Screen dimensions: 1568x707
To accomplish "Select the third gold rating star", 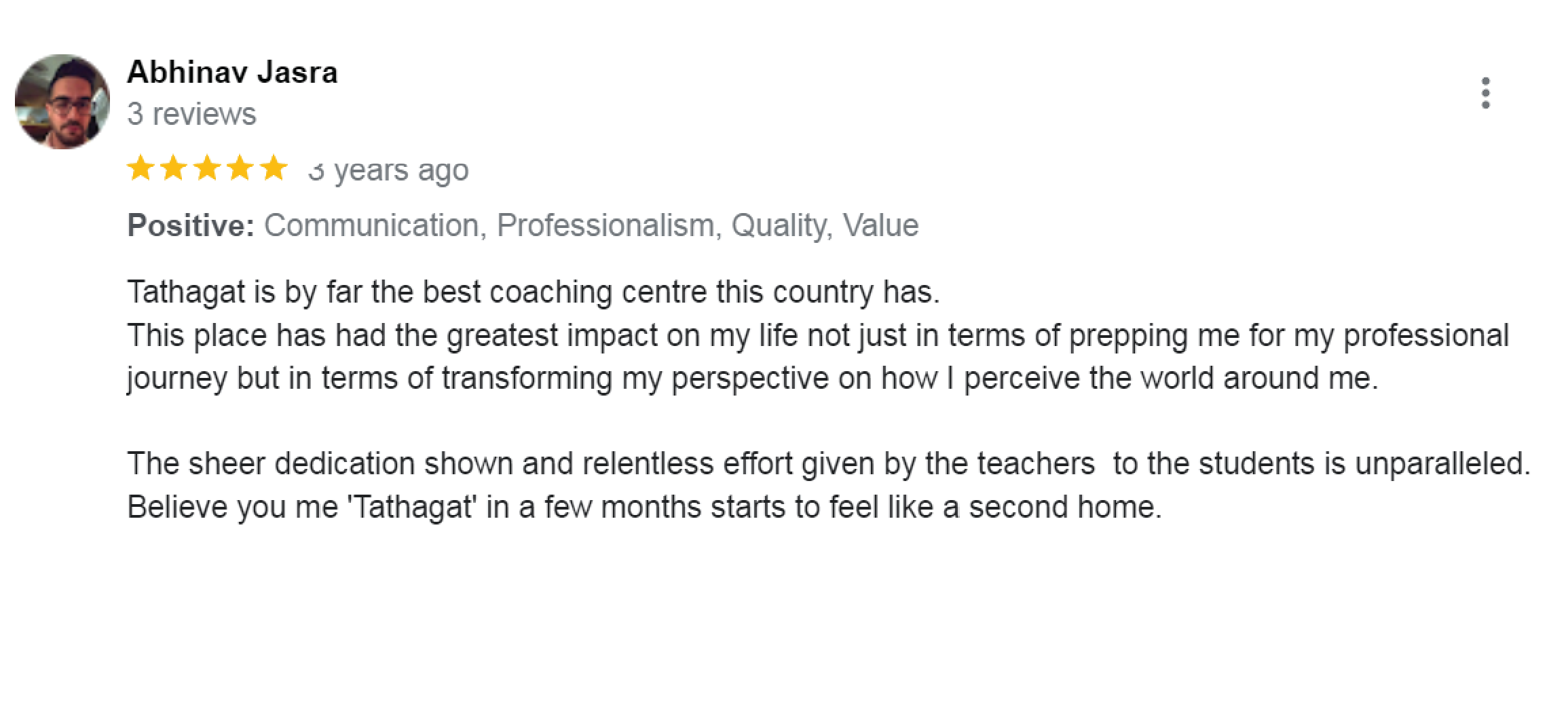I will pyautogui.click(x=207, y=168).
